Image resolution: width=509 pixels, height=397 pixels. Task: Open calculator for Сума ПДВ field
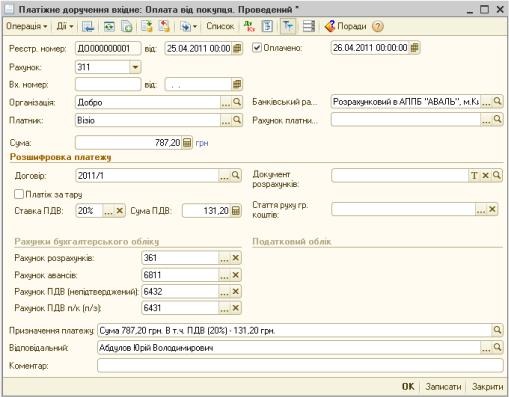(x=235, y=211)
